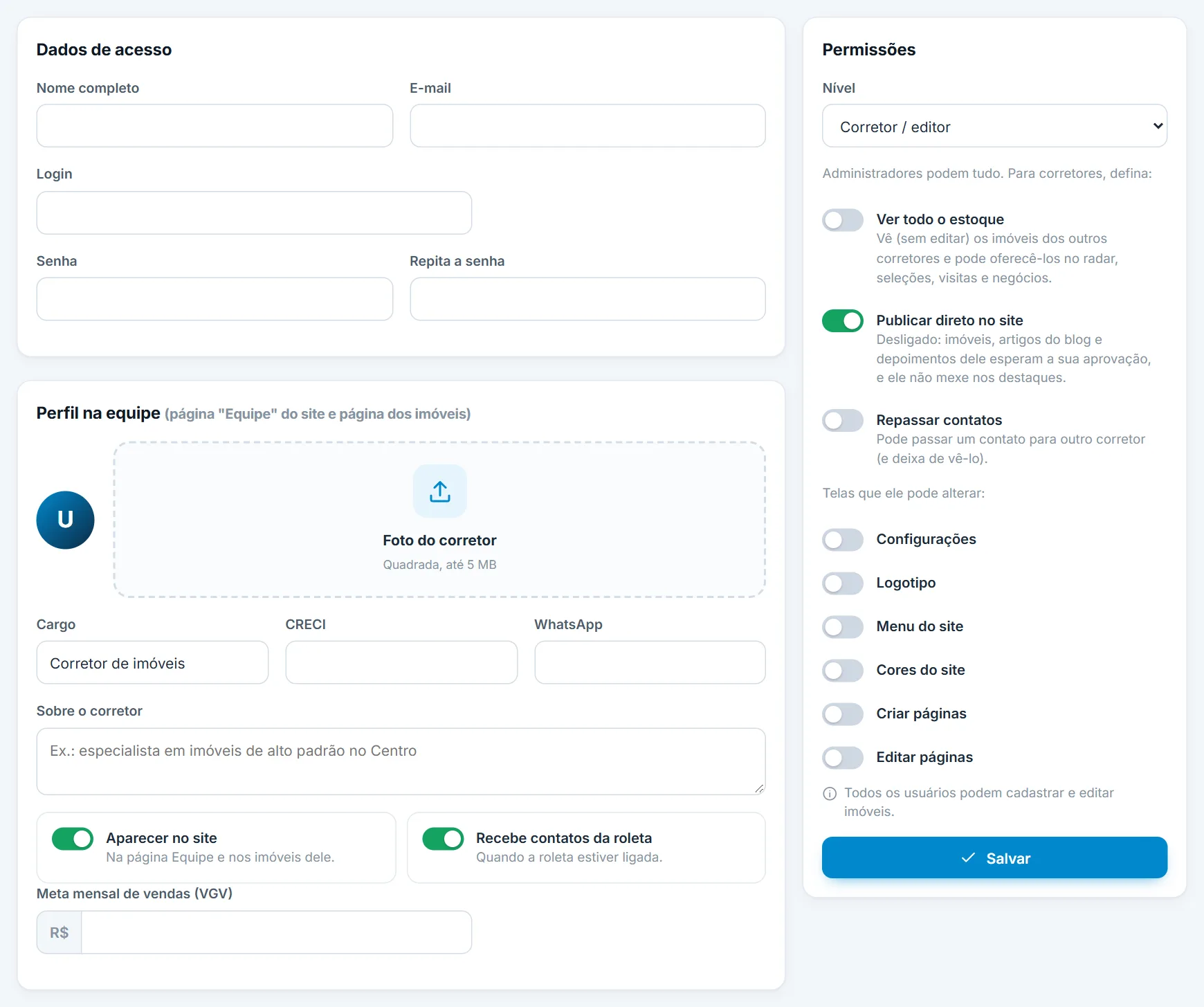Turn on Repassar contatos toggle

pos(843,421)
